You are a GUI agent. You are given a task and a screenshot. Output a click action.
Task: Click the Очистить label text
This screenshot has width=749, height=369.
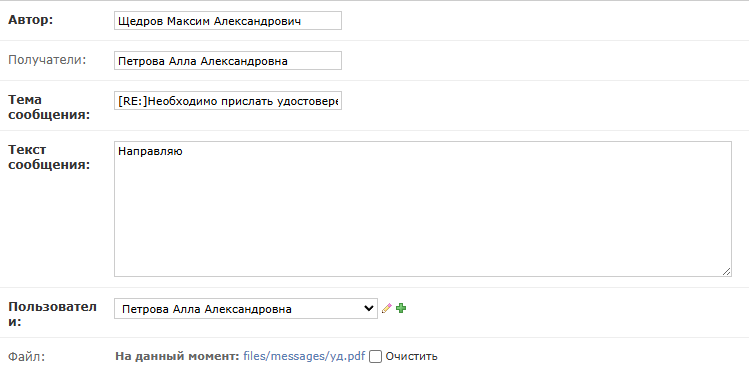[411, 357]
